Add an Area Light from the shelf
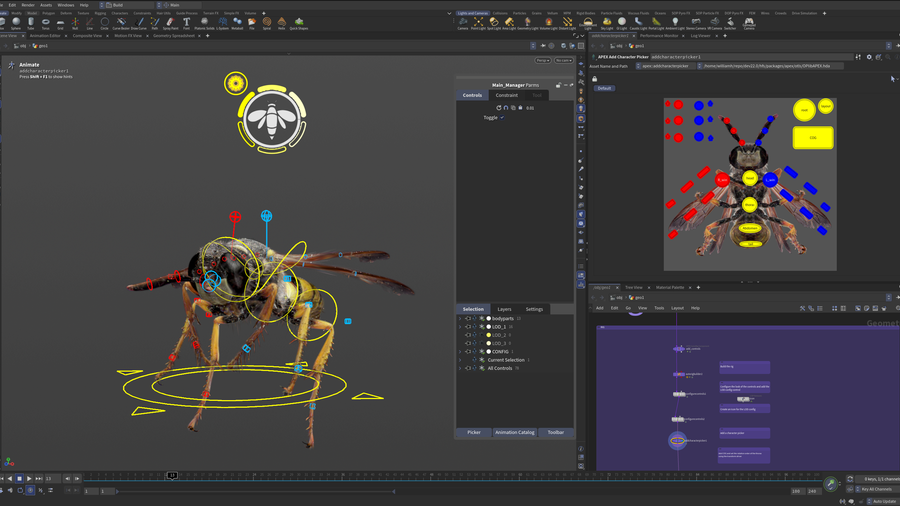 pyautogui.click(x=509, y=23)
